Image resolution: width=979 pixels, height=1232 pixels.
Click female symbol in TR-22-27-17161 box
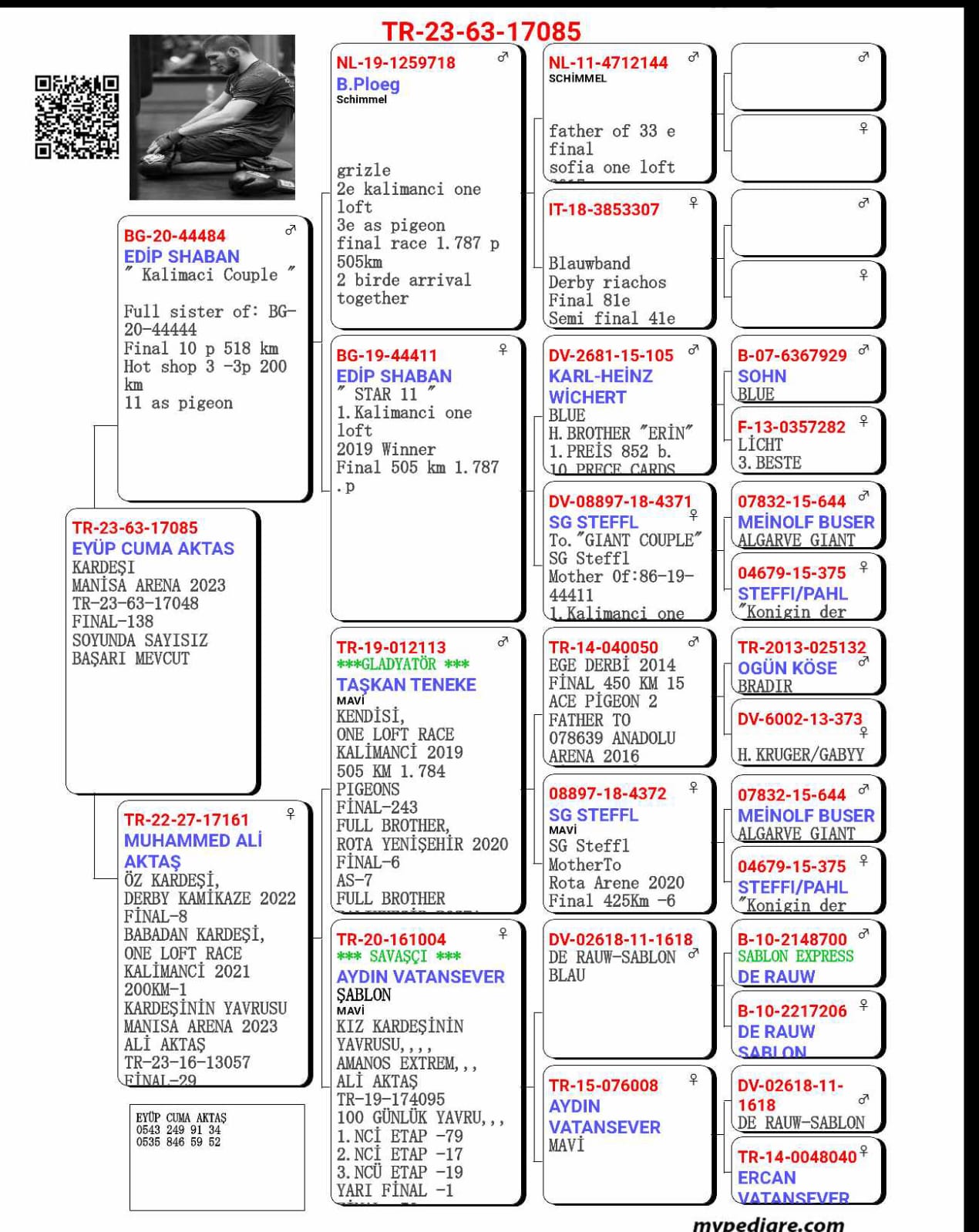tap(291, 814)
